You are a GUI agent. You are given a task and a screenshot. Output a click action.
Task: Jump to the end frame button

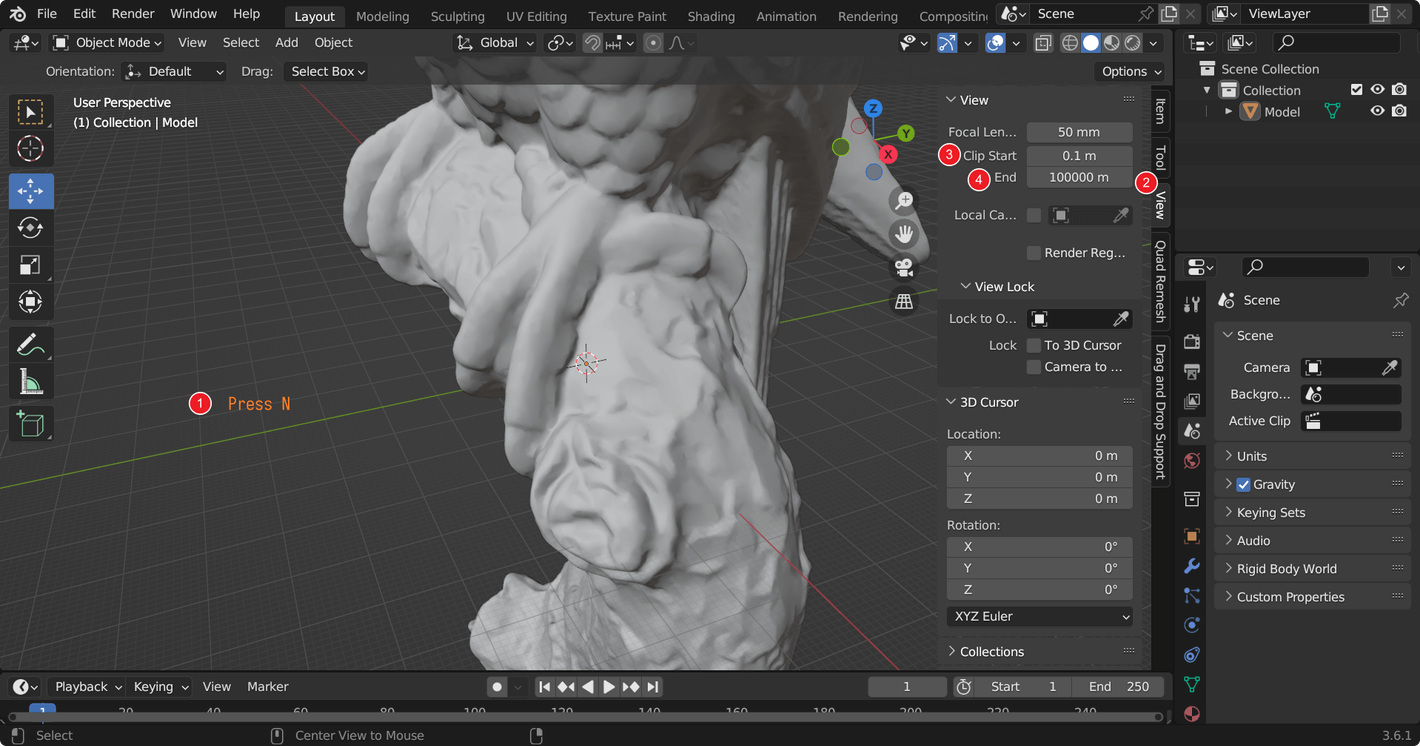pyautogui.click(x=652, y=687)
